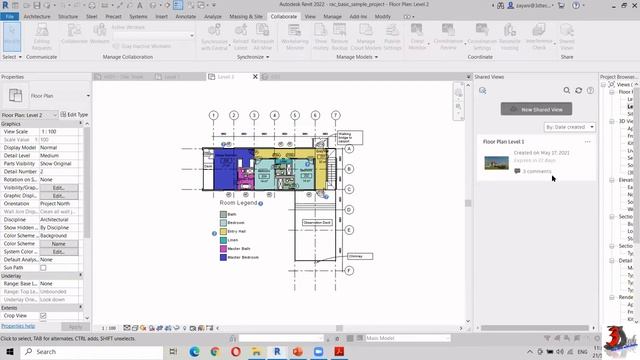The width and height of the screenshot is (640, 360).
Task: Open Adobe Acrobat from taskbar
Action: click(x=339, y=351)
